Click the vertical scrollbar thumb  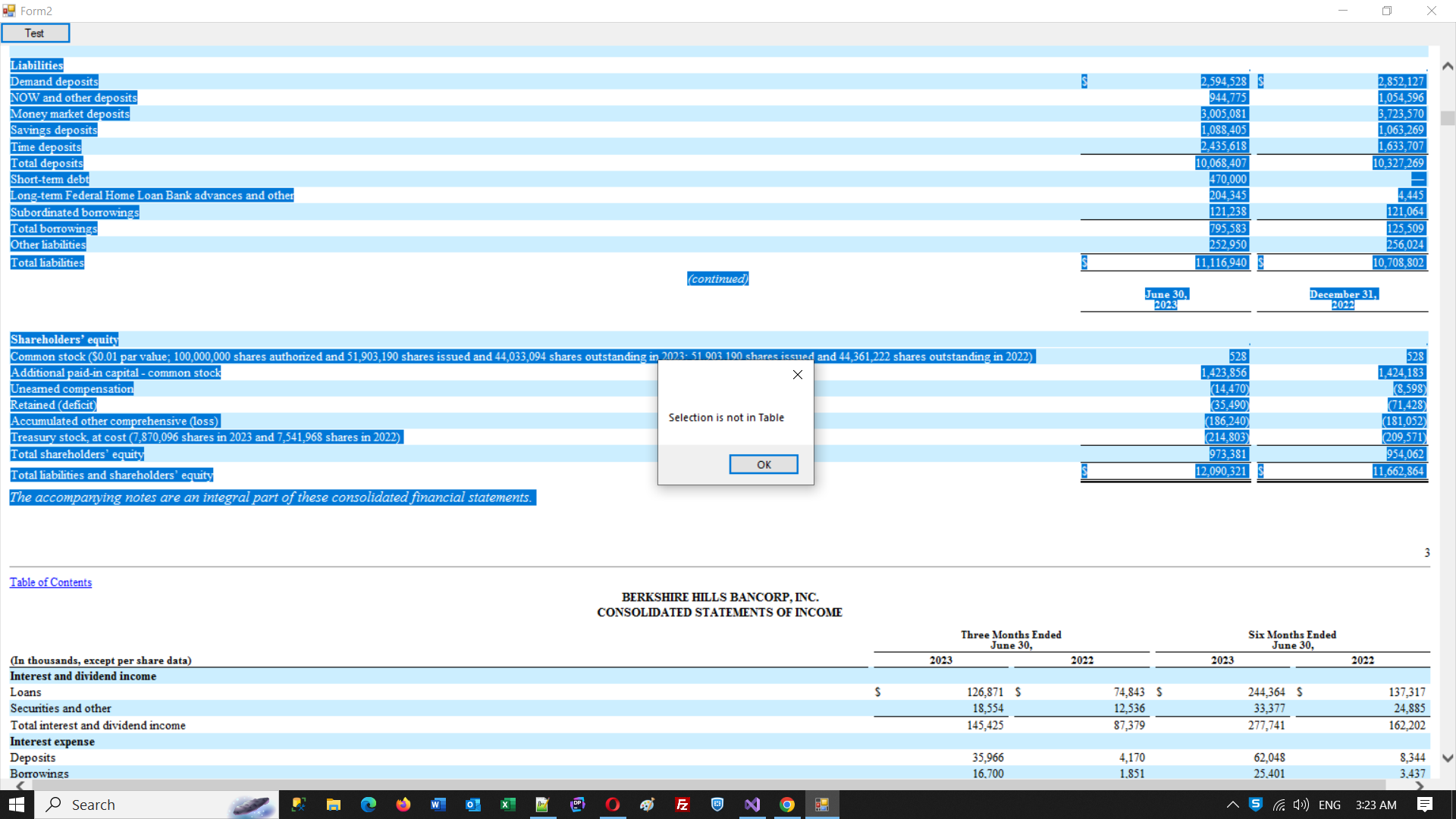[x=1448, y=118]
